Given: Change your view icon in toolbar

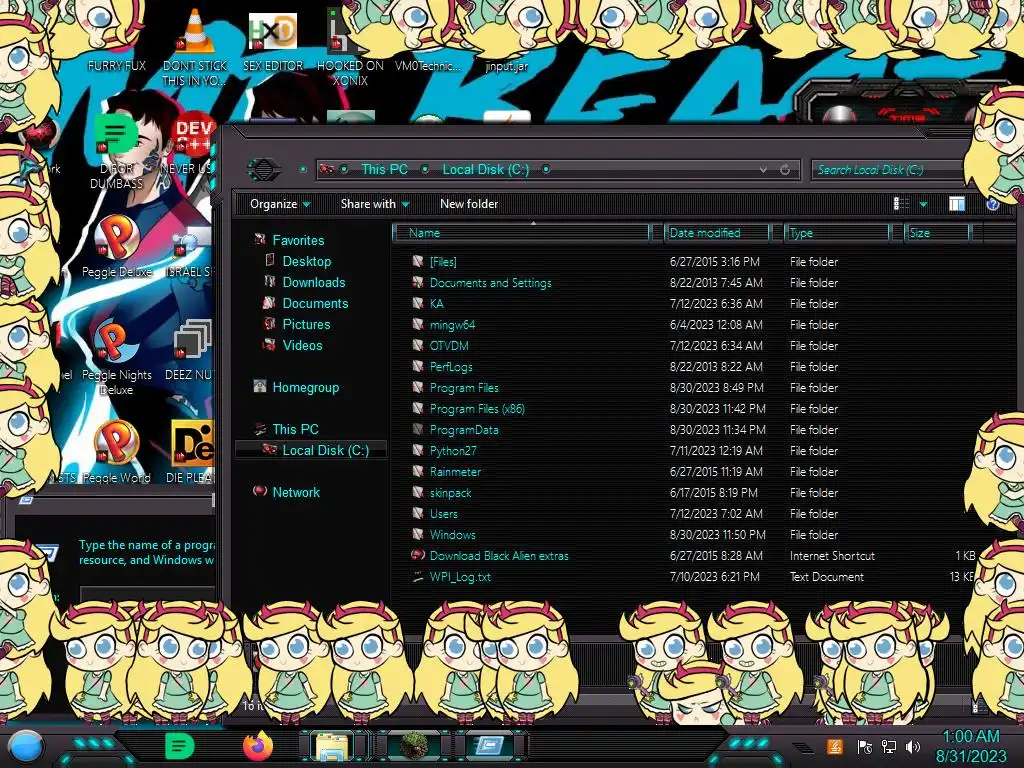Looking at the screenshot, I should (901, 204).
